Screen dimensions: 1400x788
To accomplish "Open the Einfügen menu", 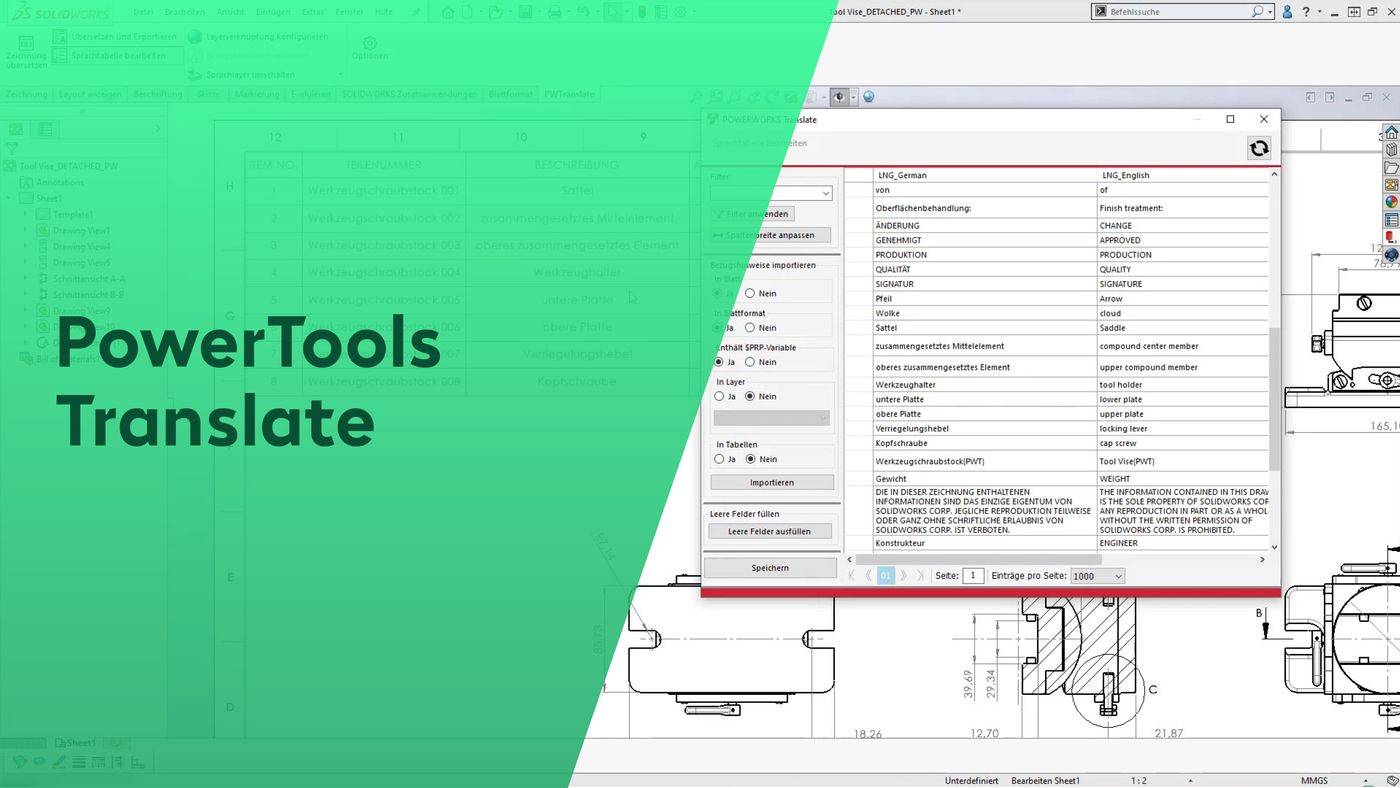I will [274, 11].
